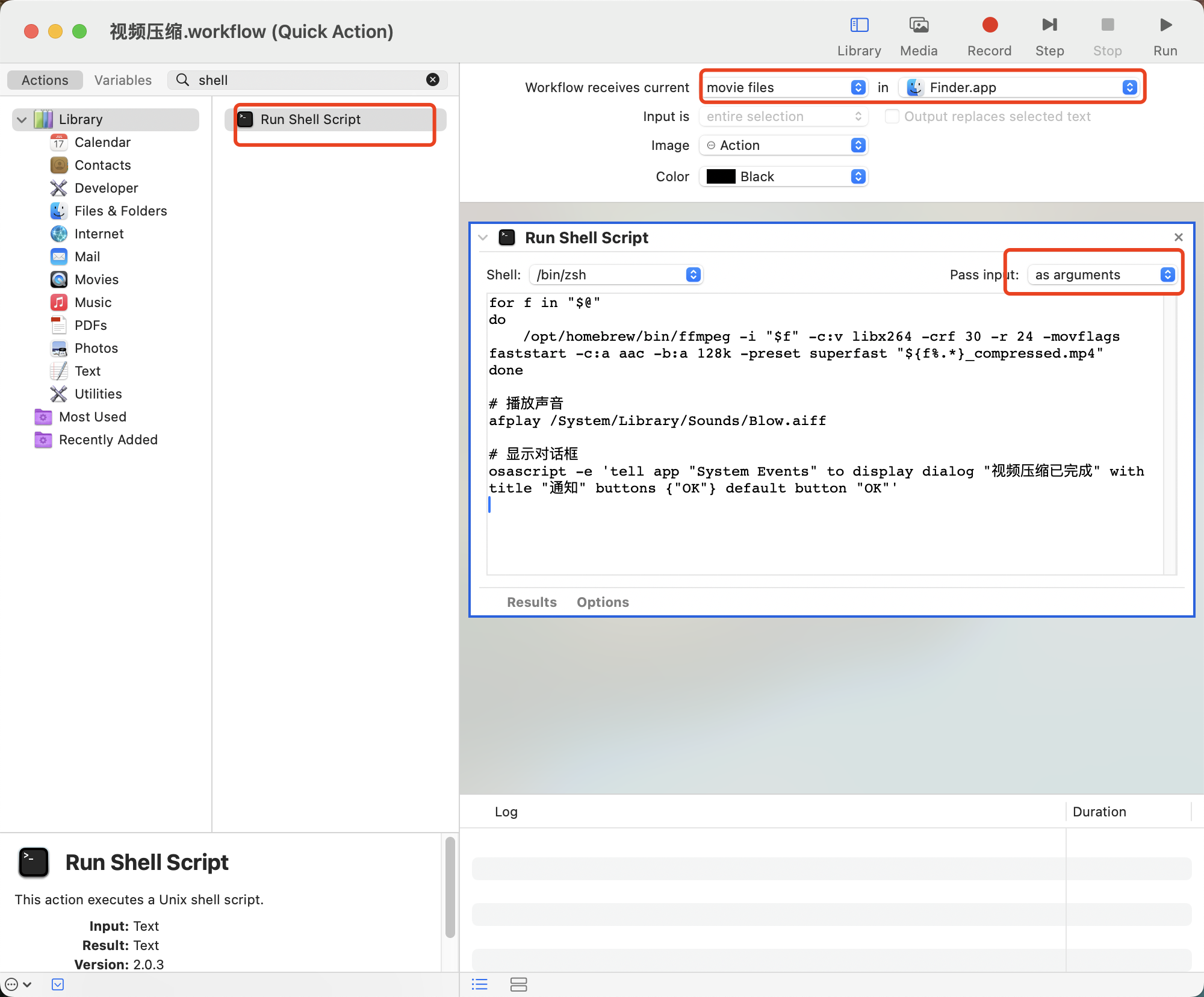Screen dimensions: 1204x997
Task: Toggle the description pane checkbox icon
Action: pos(58,984)
